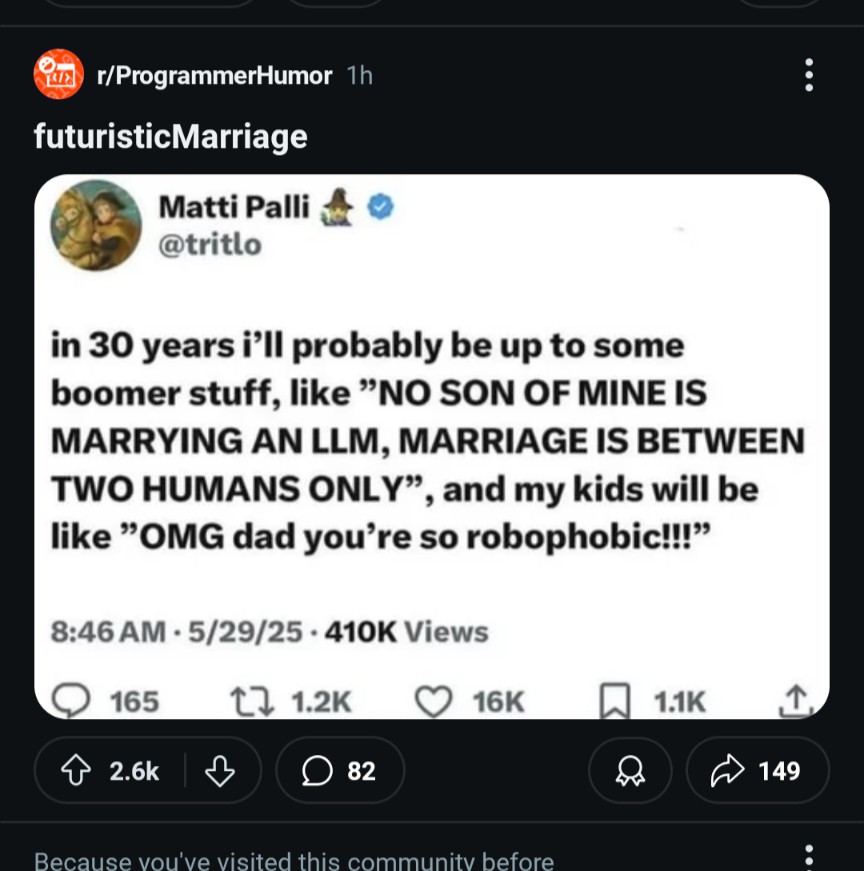Toggle the tweet bookmark icon showing 1.1K

613,702
